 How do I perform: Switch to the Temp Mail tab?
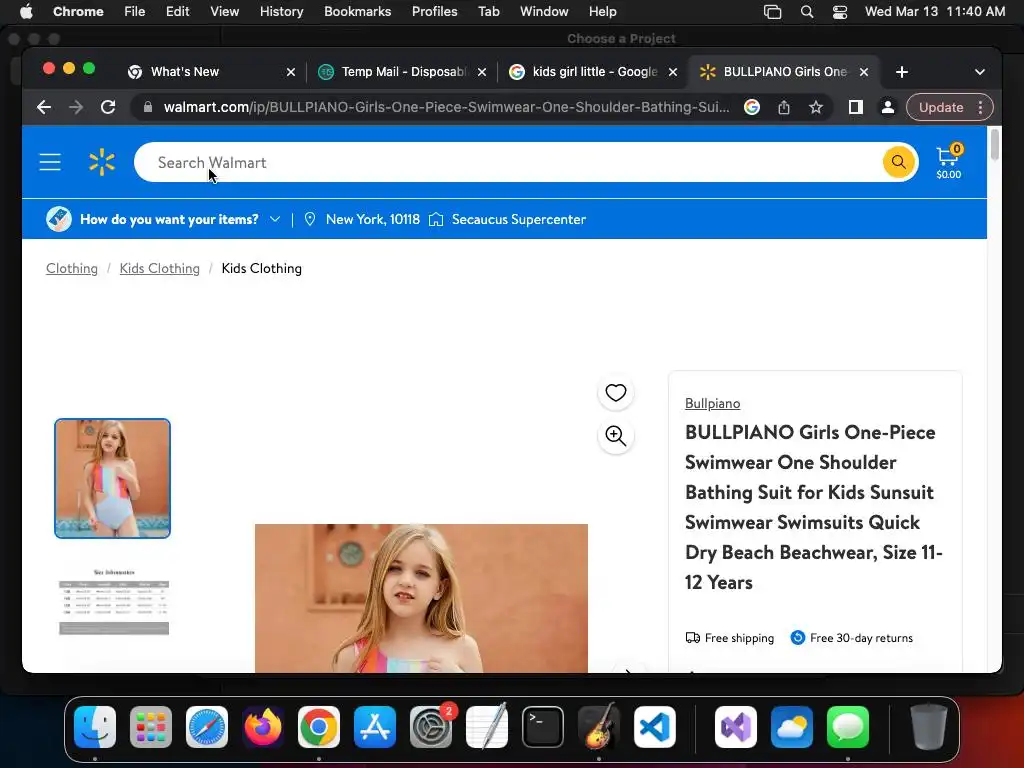click(404, 72)
